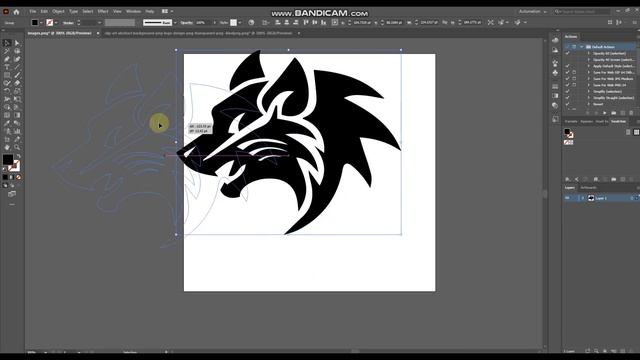The height and width of the screenshot is (360, 640).
Task: Open the Effect menu
Action: 103,11
